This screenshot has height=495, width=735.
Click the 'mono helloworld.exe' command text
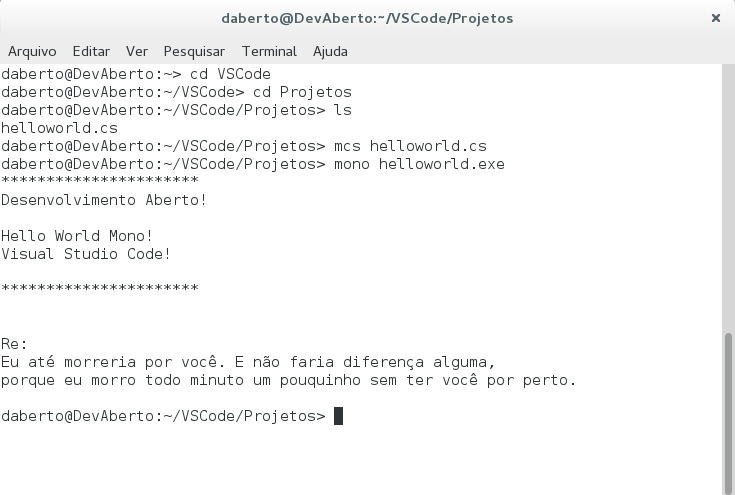click(419, 164)
